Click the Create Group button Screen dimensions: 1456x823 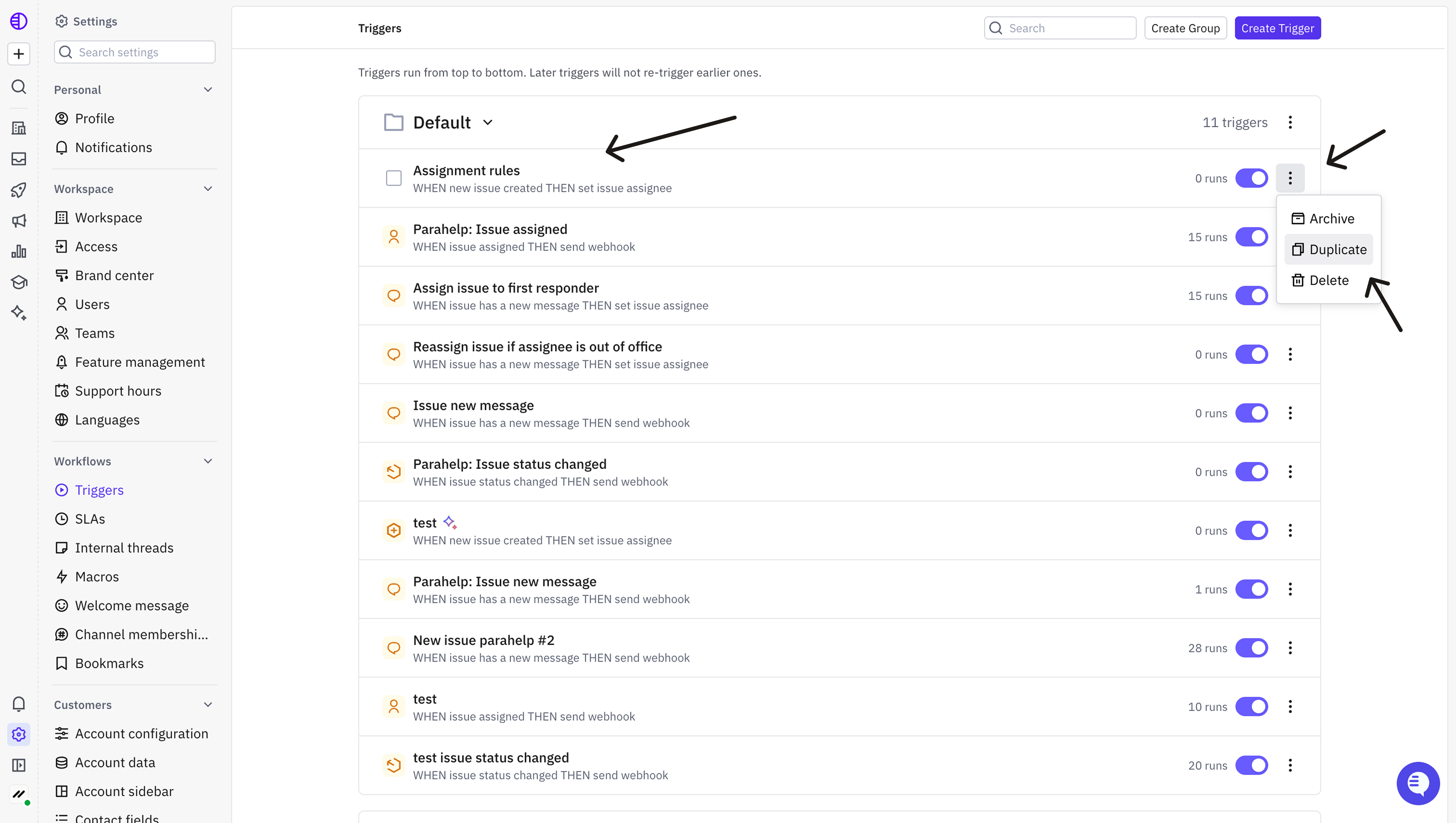[1185, 28]
